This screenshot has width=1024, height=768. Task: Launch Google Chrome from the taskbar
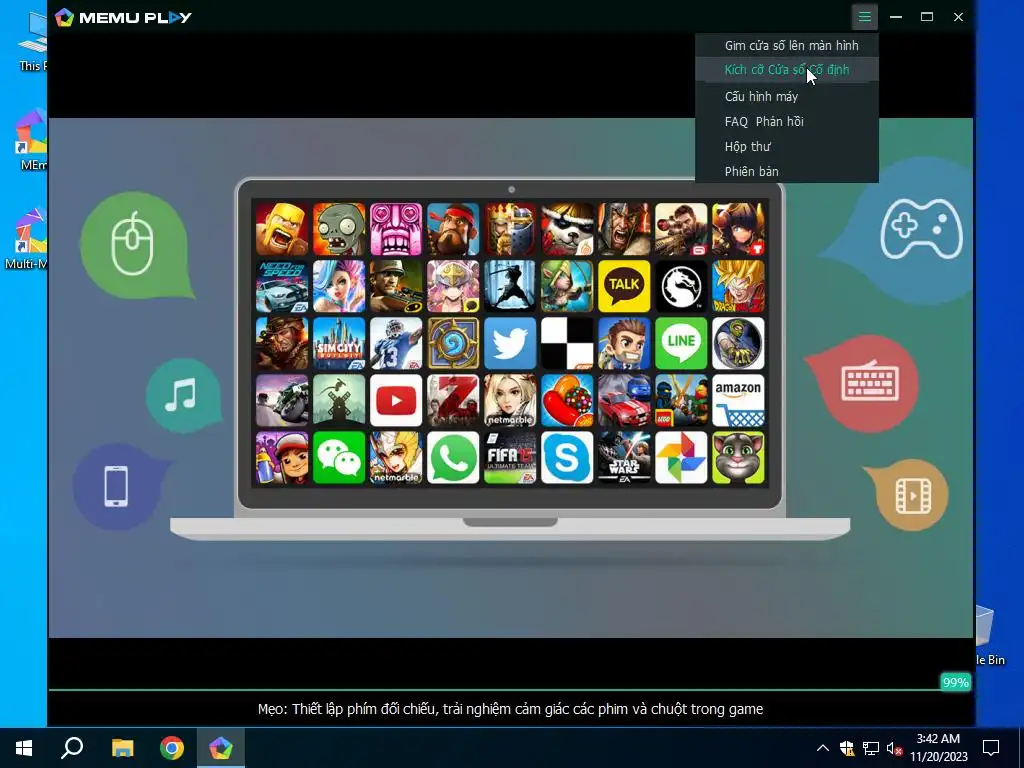[172, 748]
